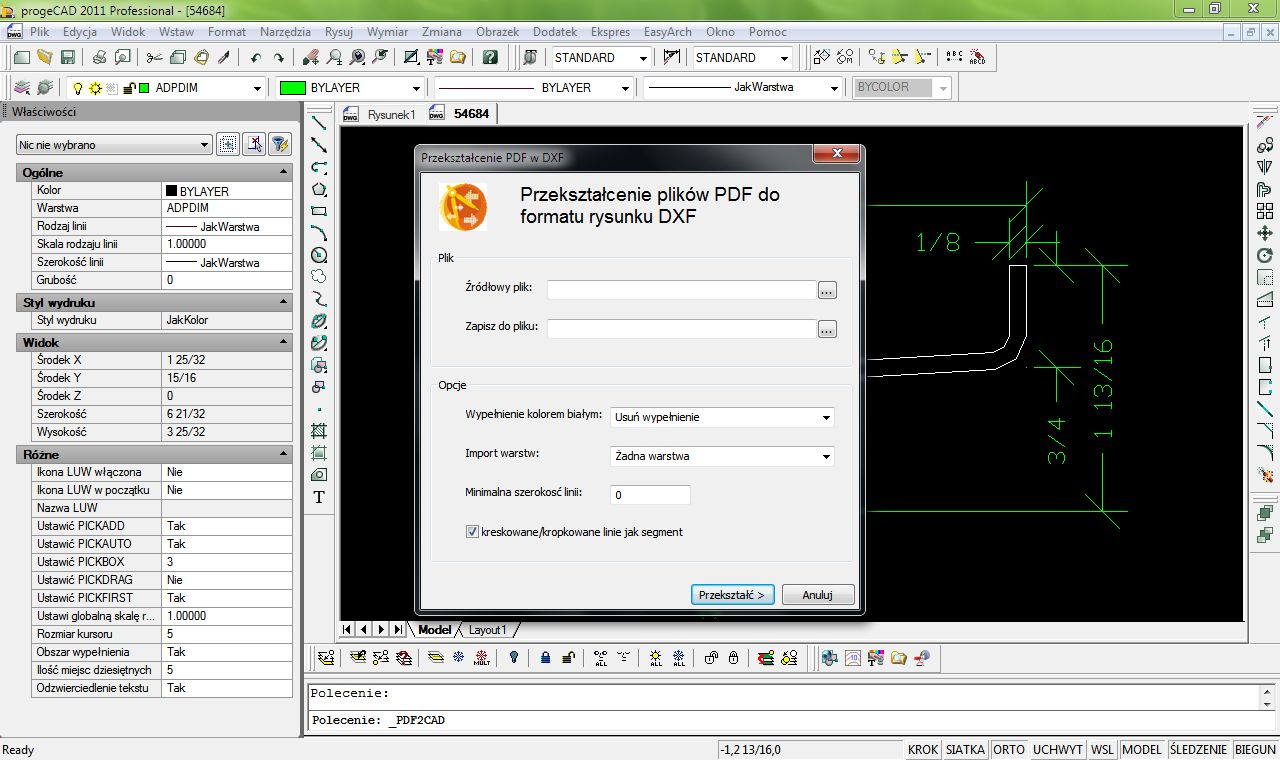Toggle the SIATKA grid in the status bar
Screen dimensions: 1280x760
coord(965,749)
